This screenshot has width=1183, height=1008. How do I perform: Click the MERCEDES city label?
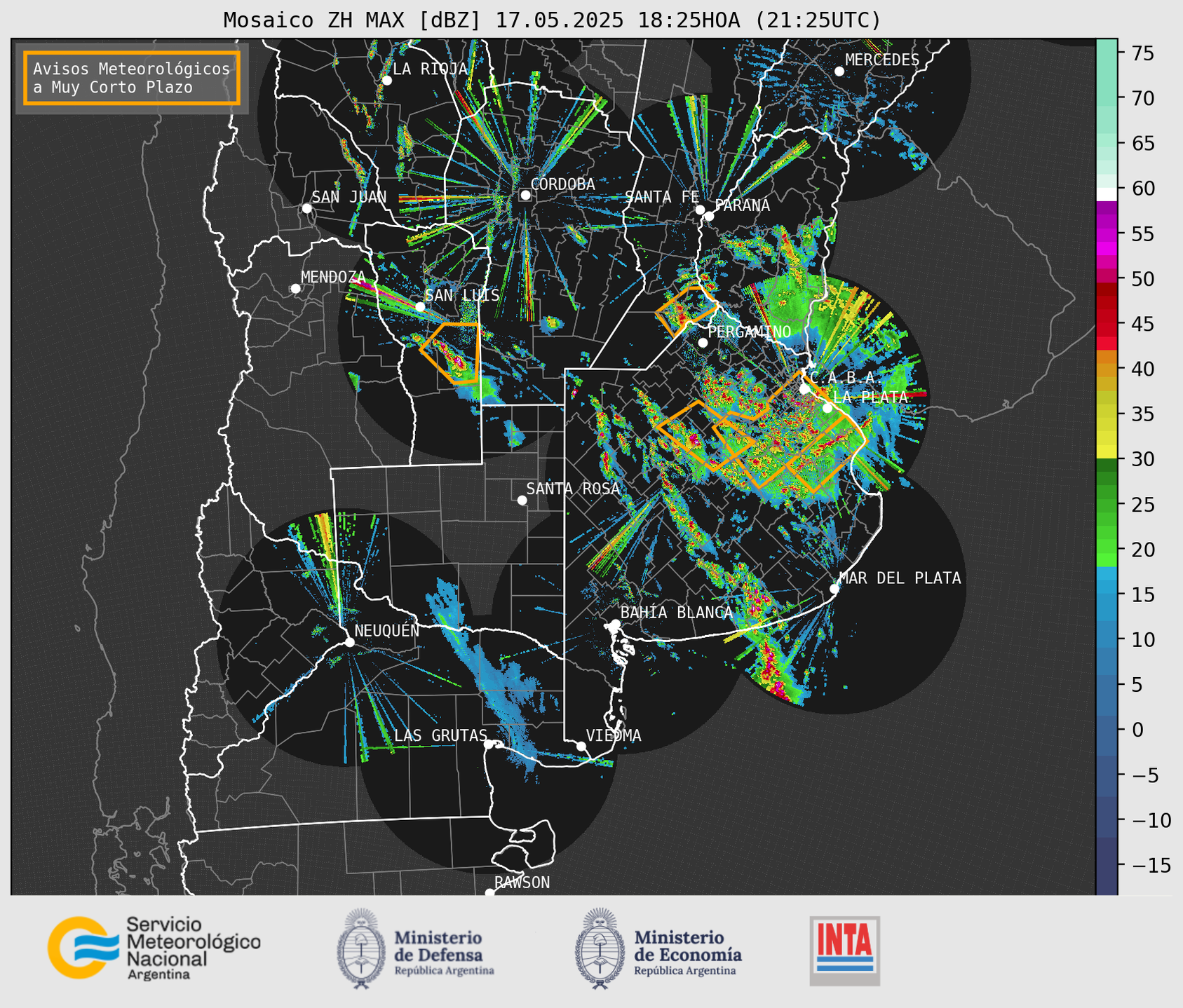(881, 60)
